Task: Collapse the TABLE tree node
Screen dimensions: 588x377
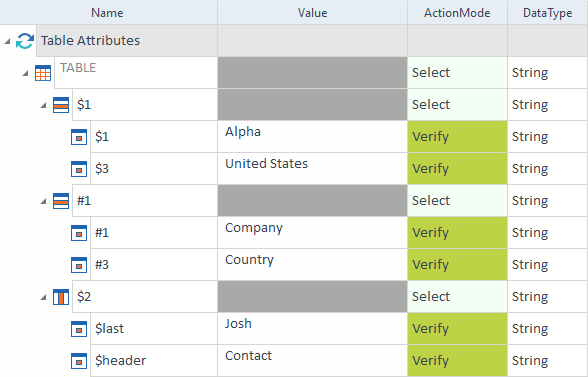Action: pyautogui.click(x=25, y=73)
